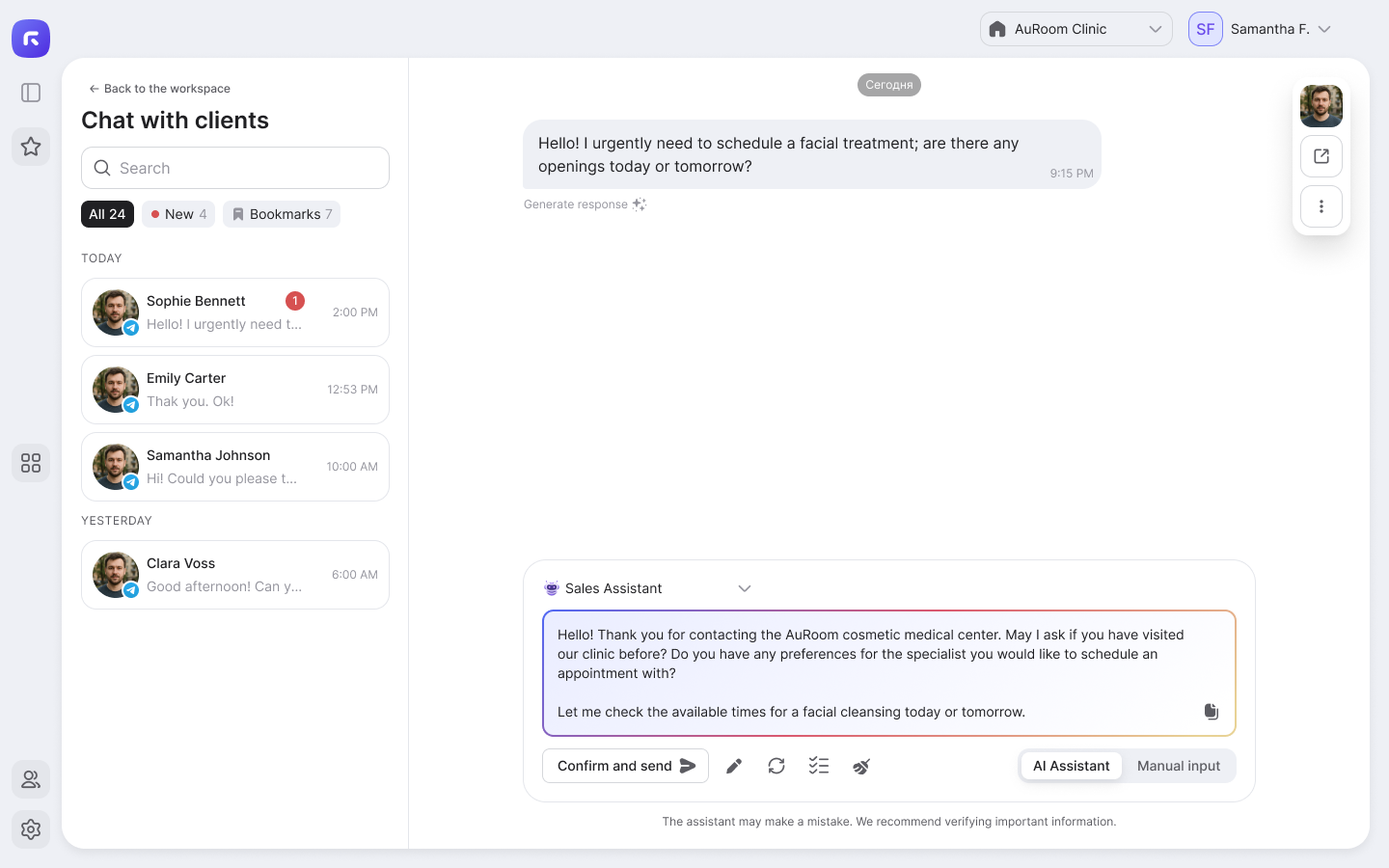The width and height of the screenshot is (1389, 868).
Task: Click the edit pencil icon for response
Action: [734, 766]
